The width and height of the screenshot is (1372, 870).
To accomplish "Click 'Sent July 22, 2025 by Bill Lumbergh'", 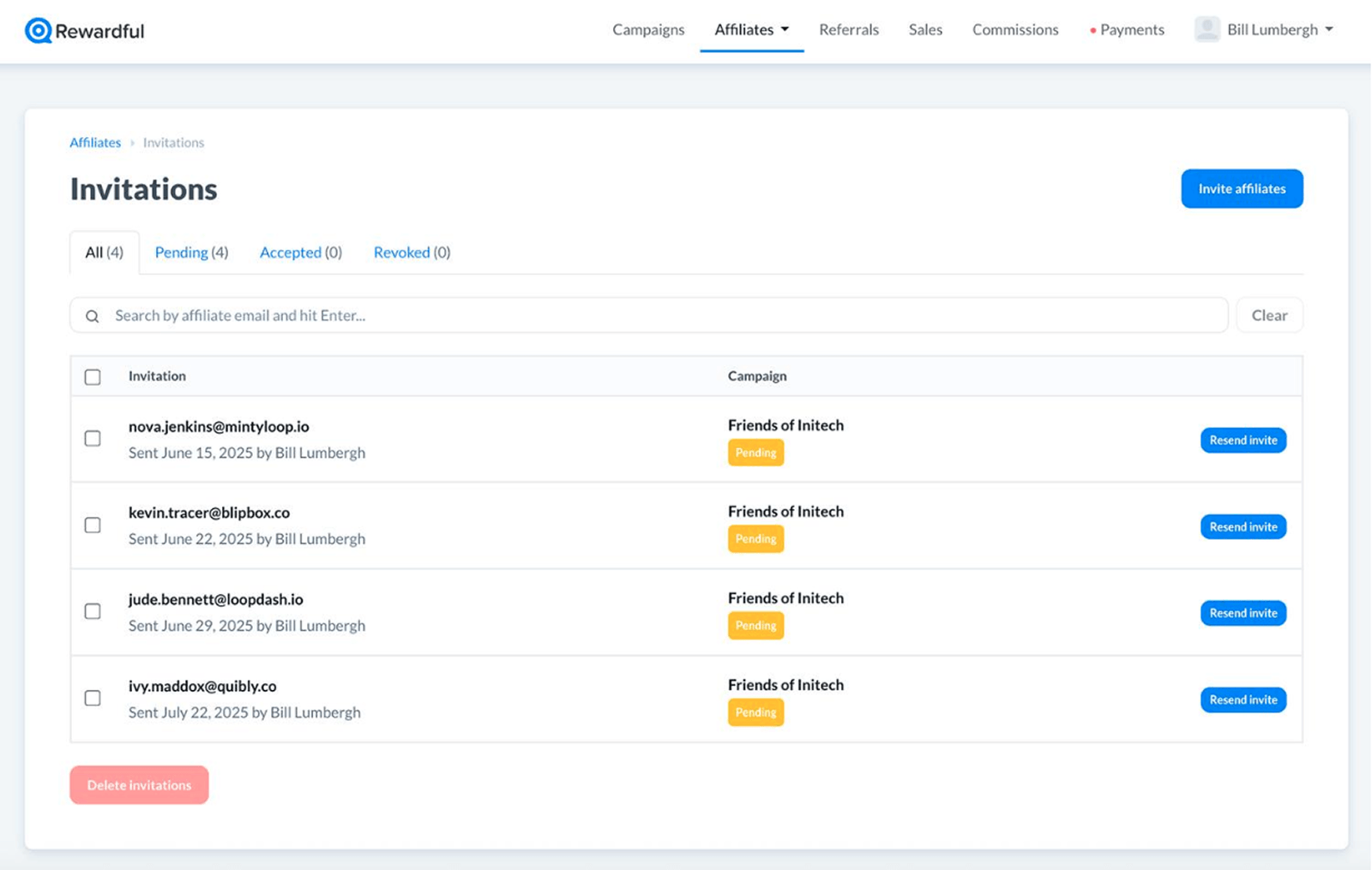I will [244, 712].
